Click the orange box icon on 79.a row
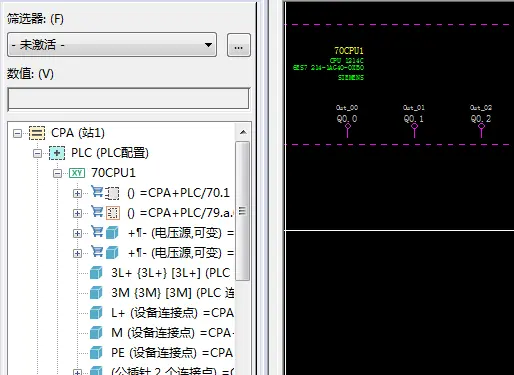The height and width of the screenshot is (375, 514). [113, 213]
